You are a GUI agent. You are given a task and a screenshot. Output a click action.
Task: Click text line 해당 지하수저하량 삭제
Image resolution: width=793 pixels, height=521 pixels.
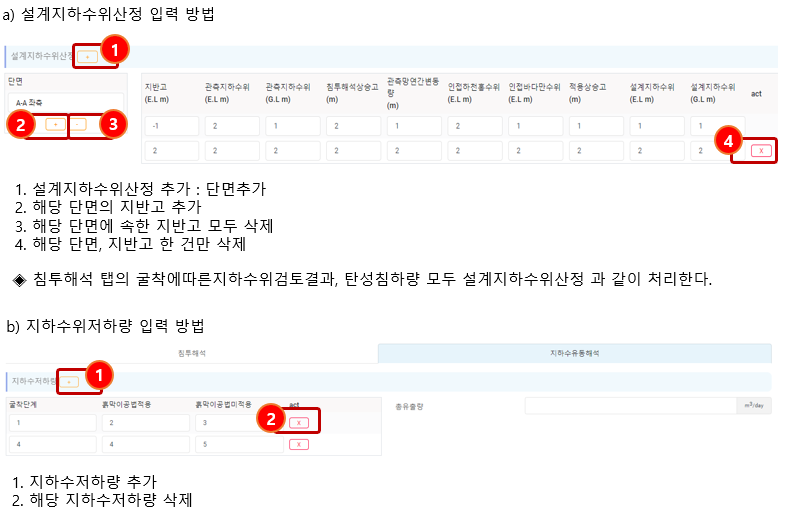tap(111, 501)
